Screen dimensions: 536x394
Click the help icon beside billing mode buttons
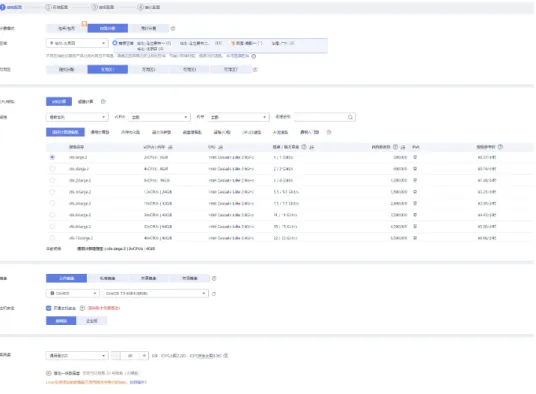173,28
